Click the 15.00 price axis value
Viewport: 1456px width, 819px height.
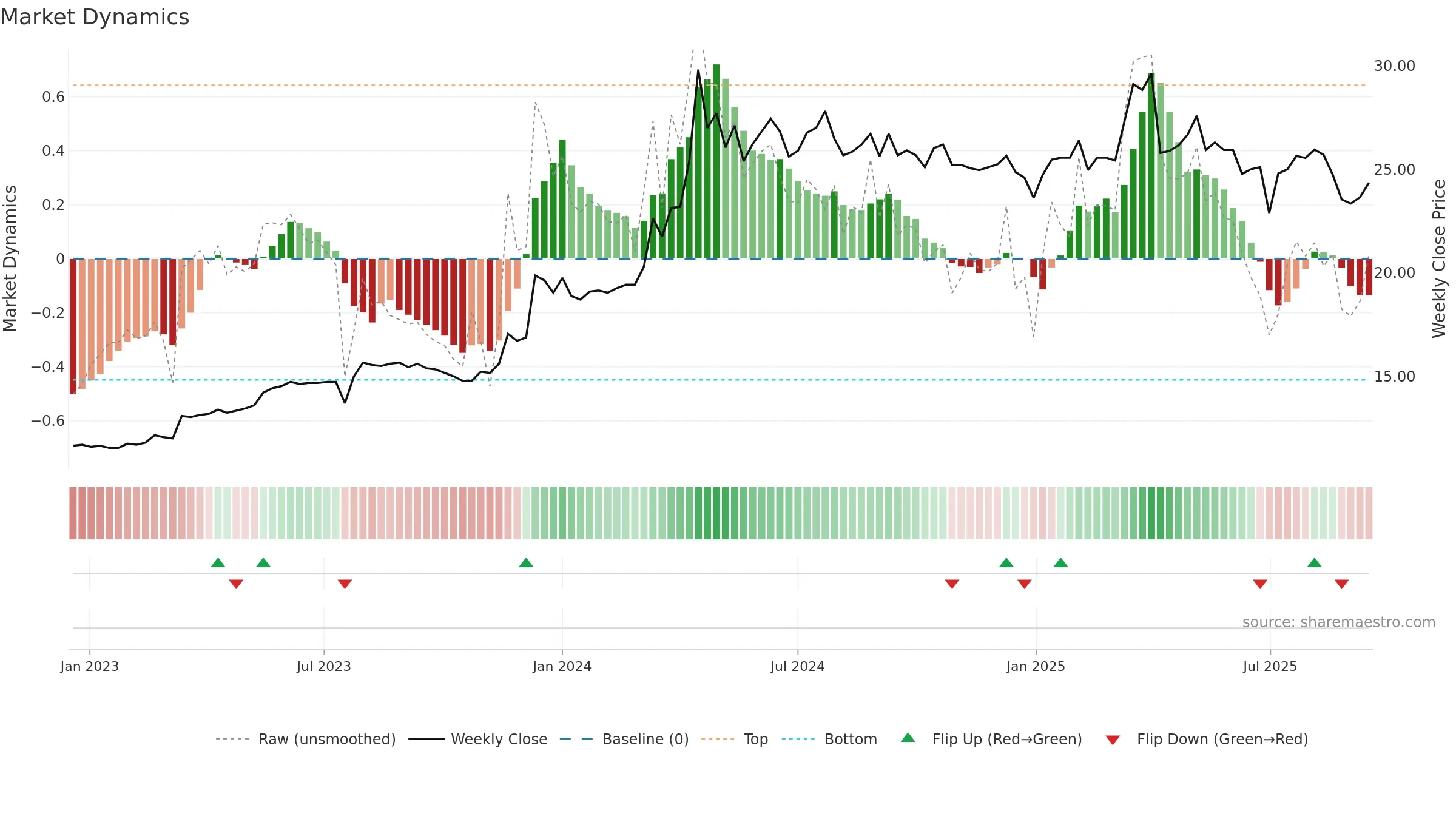[x=1395, y=376]
